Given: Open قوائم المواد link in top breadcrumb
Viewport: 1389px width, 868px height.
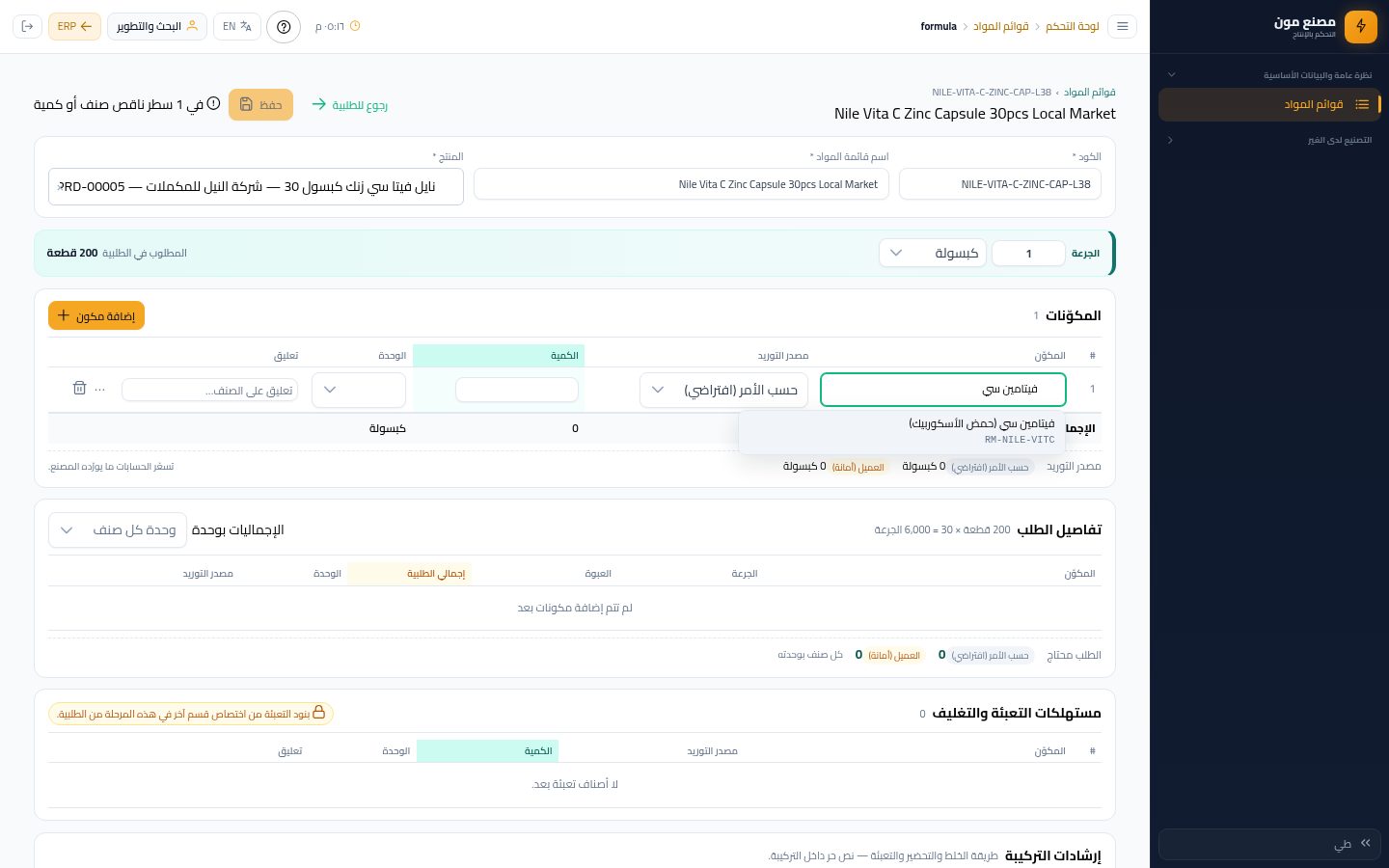Looking at the screenshot, I should coord(1001,26).
